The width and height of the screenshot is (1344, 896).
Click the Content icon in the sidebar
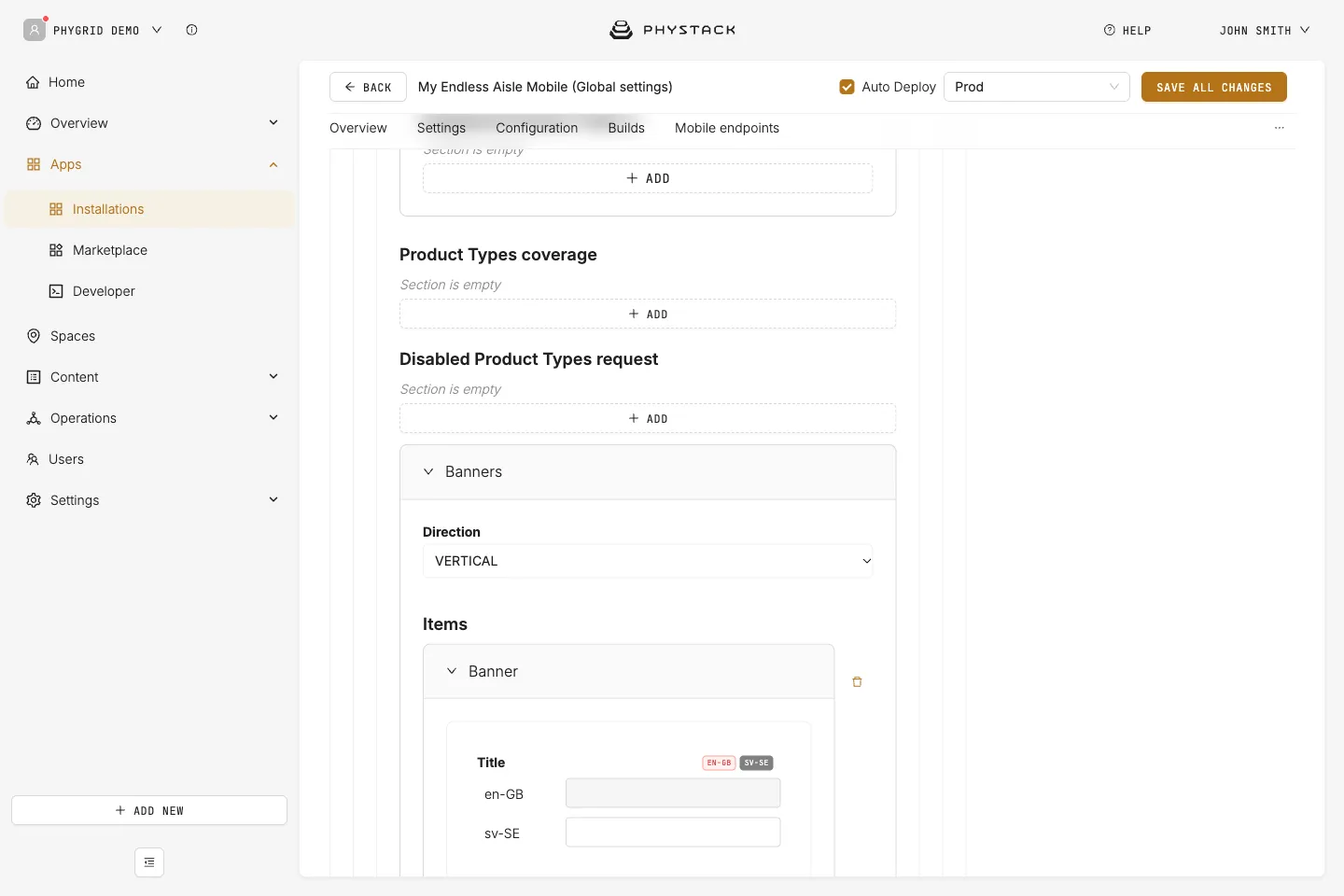point(34,377)
